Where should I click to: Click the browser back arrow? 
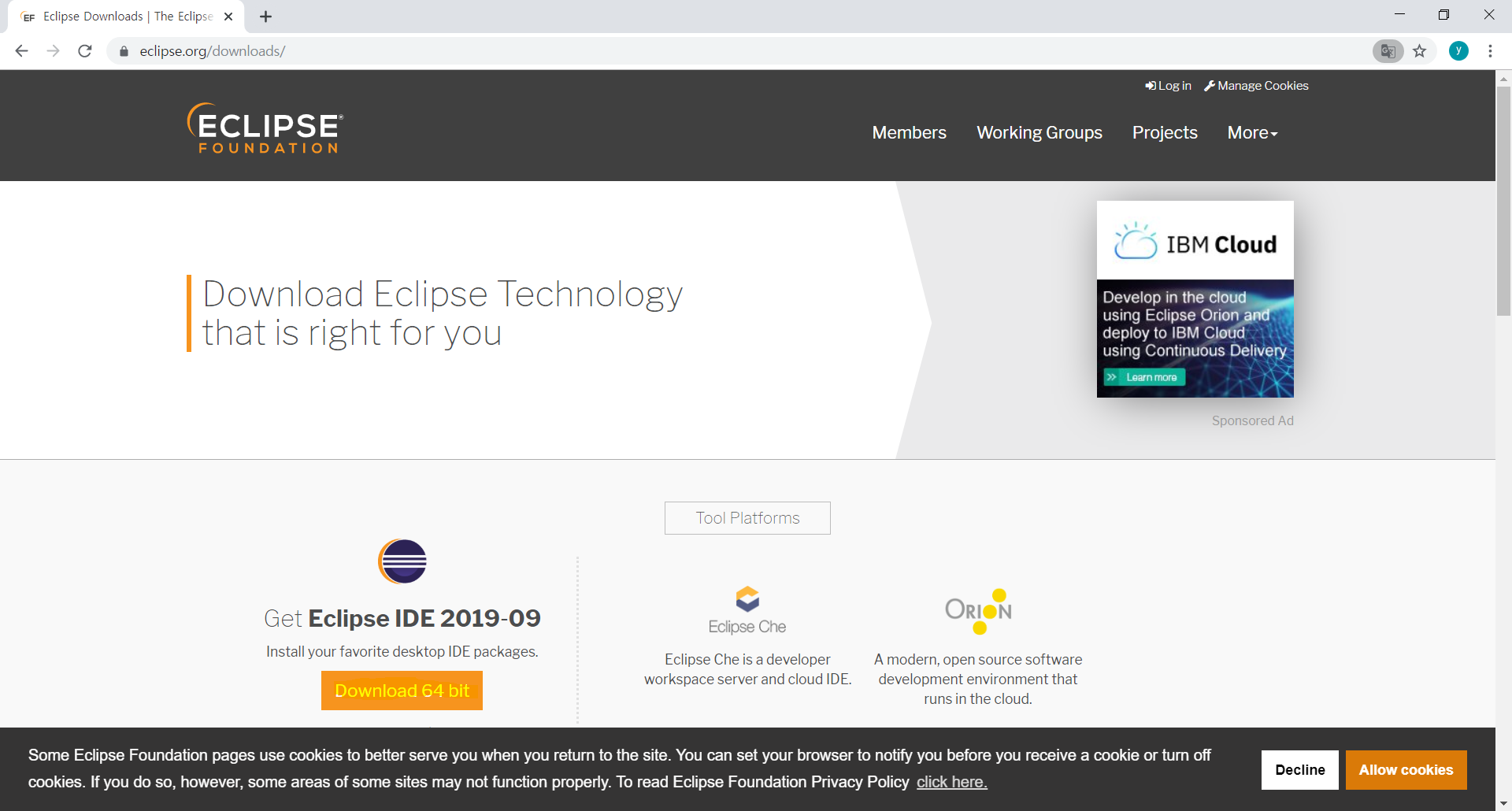(21, 51)
